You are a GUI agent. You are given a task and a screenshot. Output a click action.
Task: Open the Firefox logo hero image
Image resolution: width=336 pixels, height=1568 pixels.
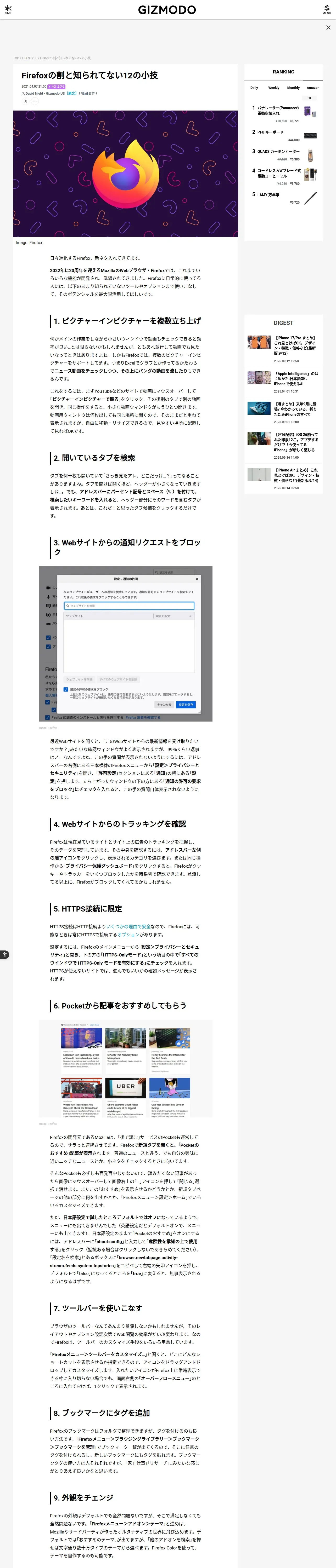tap(126, 174)
